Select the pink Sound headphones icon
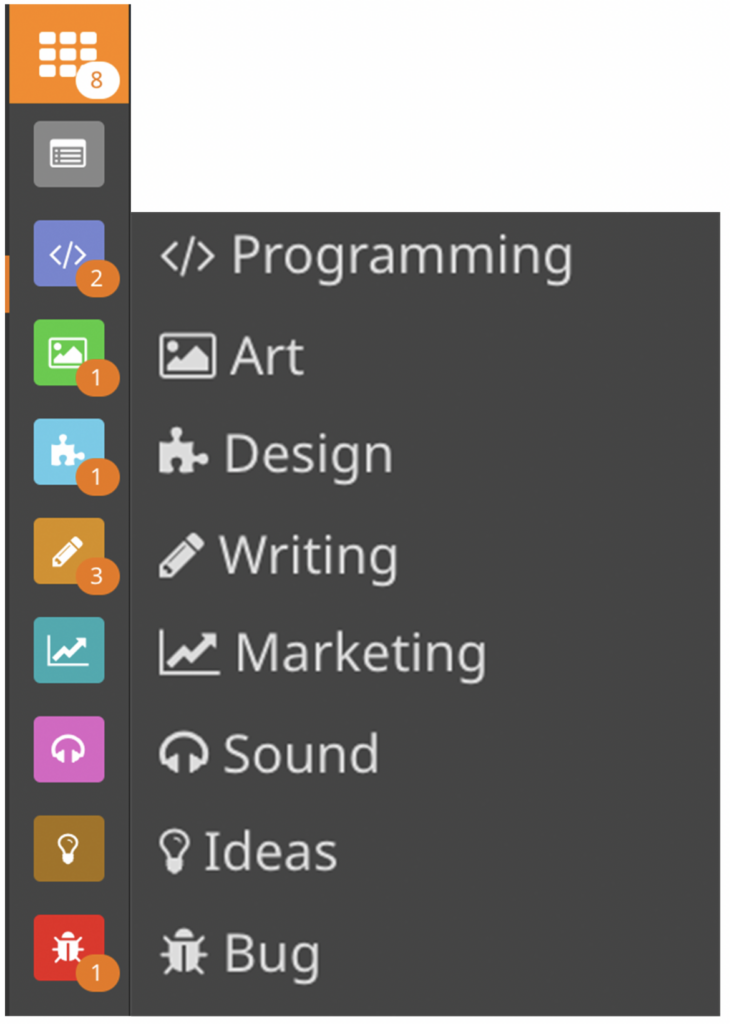The image size is (730, 1024). [69, 750]
